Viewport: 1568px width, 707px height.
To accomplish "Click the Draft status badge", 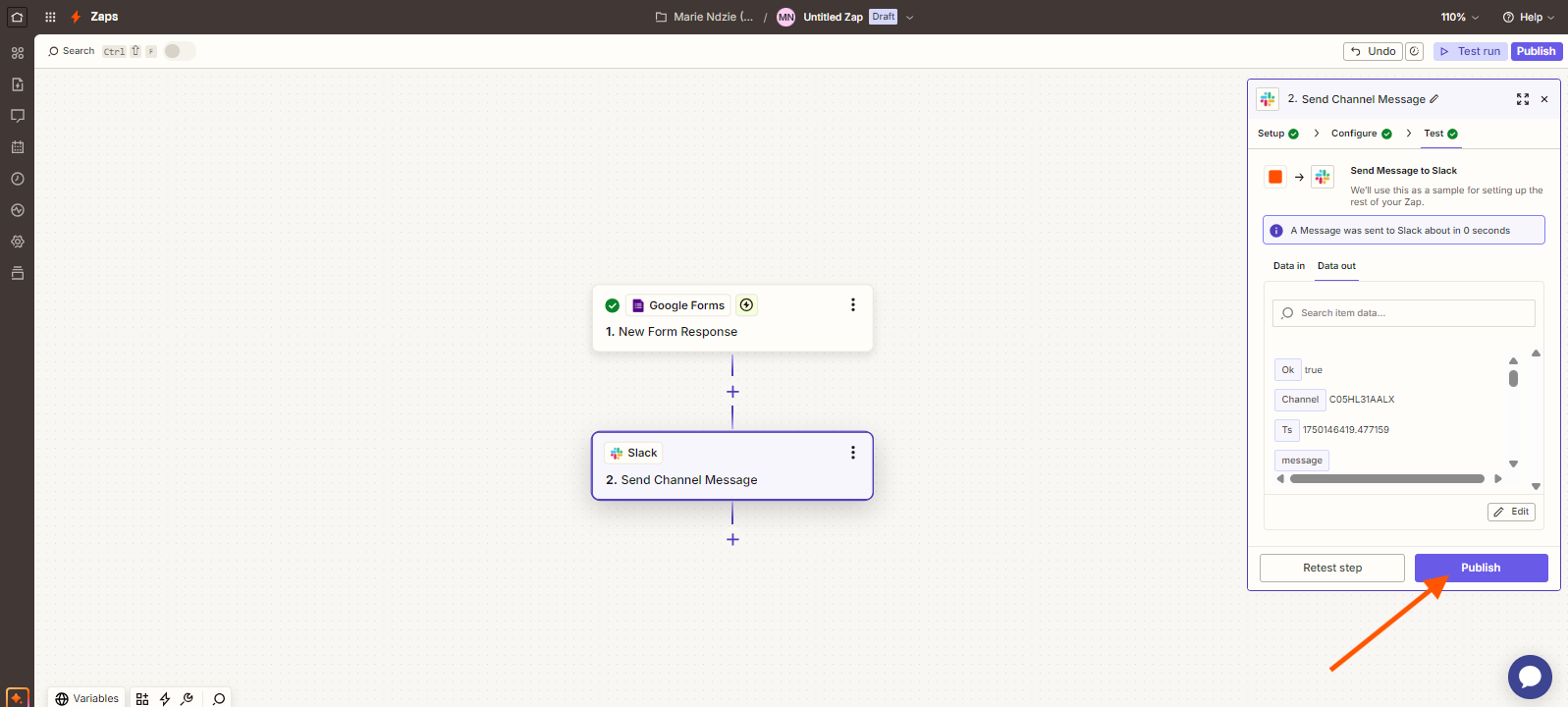I will [x=883, y=17].
